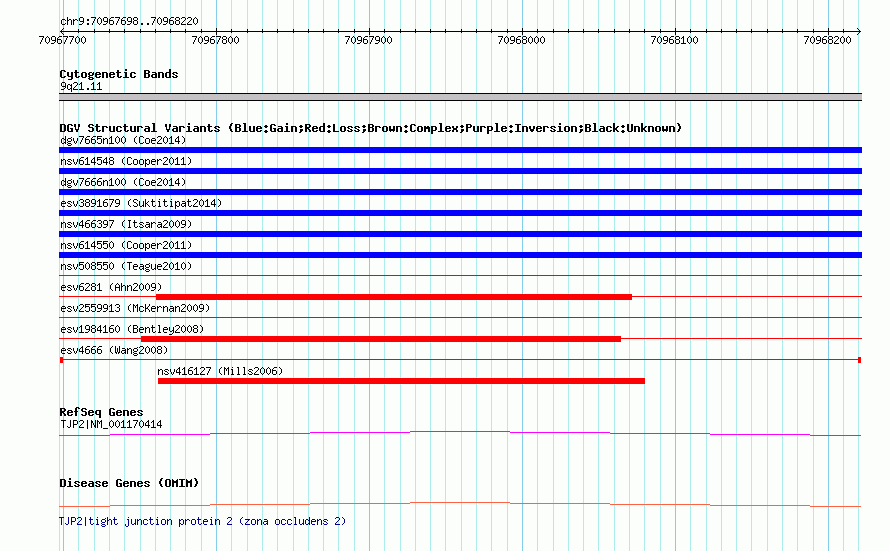The height and width of the screenshot is (551, 890).
Task: Click the thick red loss bar of esv6281
Action: point(394,297)
